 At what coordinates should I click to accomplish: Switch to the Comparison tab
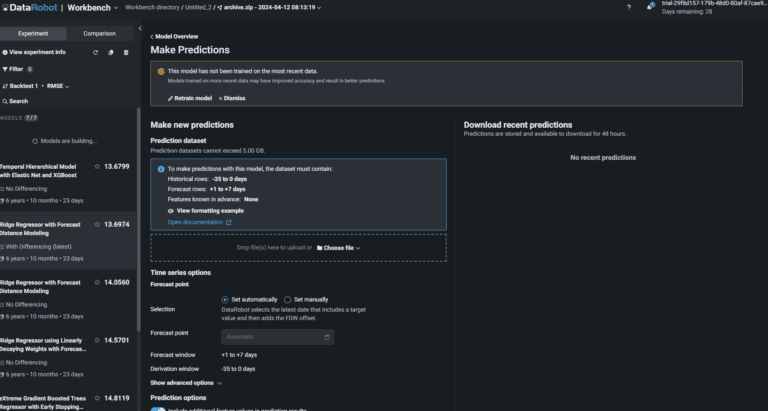click(x=99, y=33)
